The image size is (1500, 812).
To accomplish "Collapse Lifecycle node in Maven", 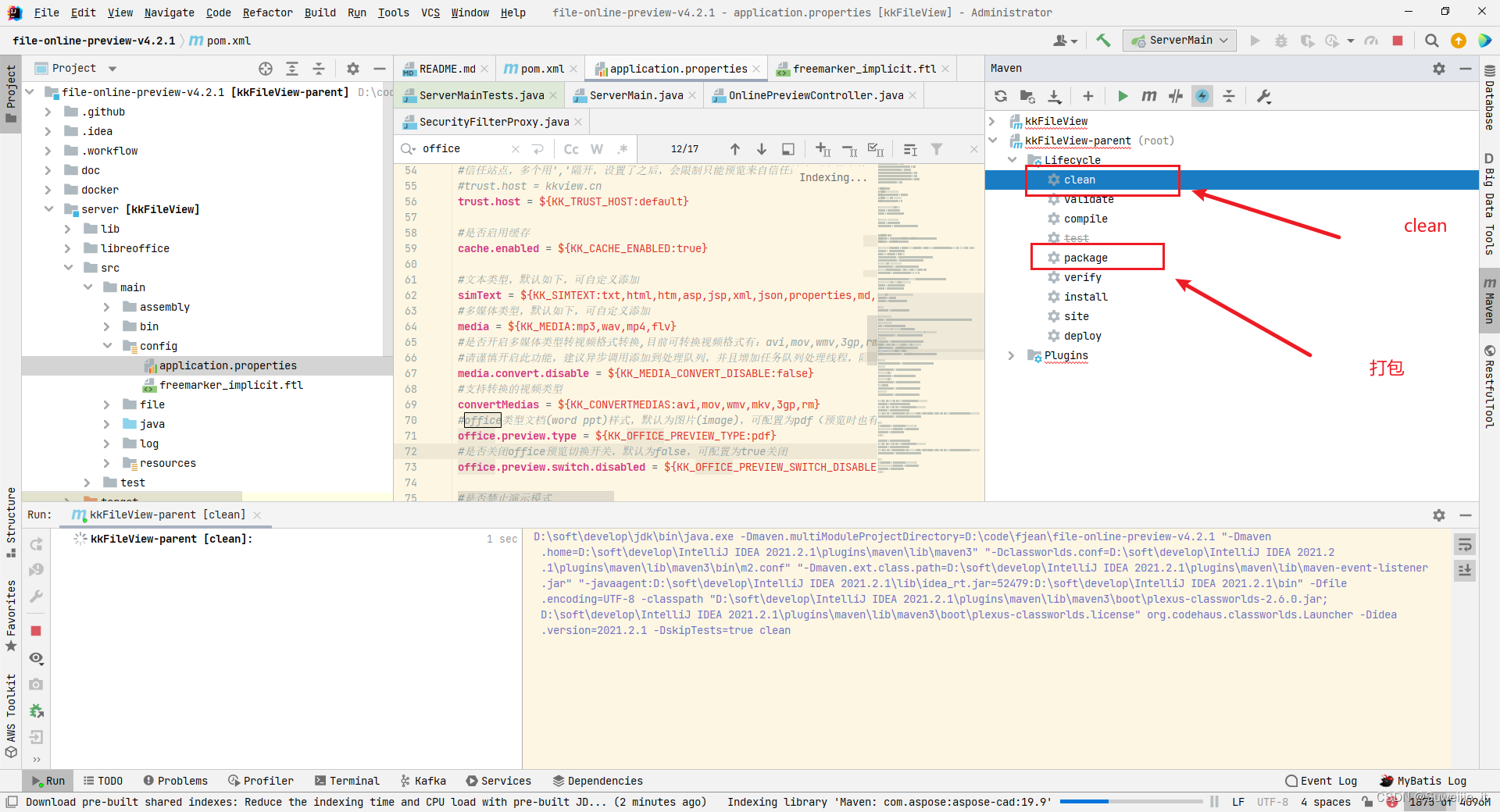I will pyautogui.click(x=1012, y=160).
